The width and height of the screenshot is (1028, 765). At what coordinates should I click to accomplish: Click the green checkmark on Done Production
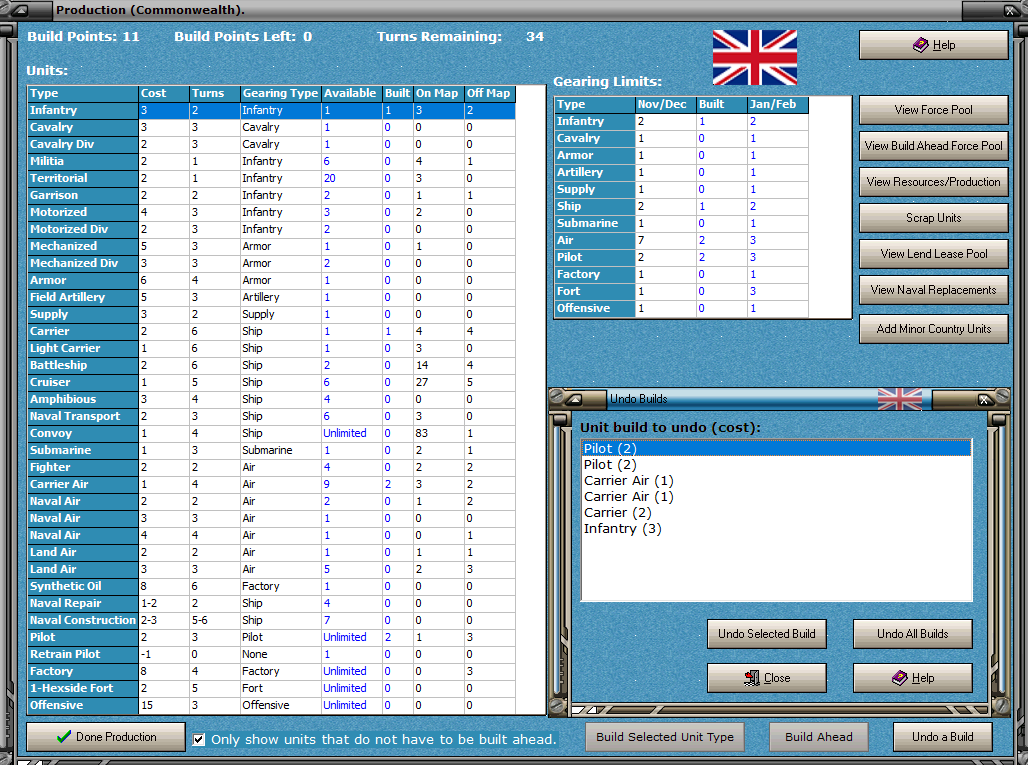[64, 737]
